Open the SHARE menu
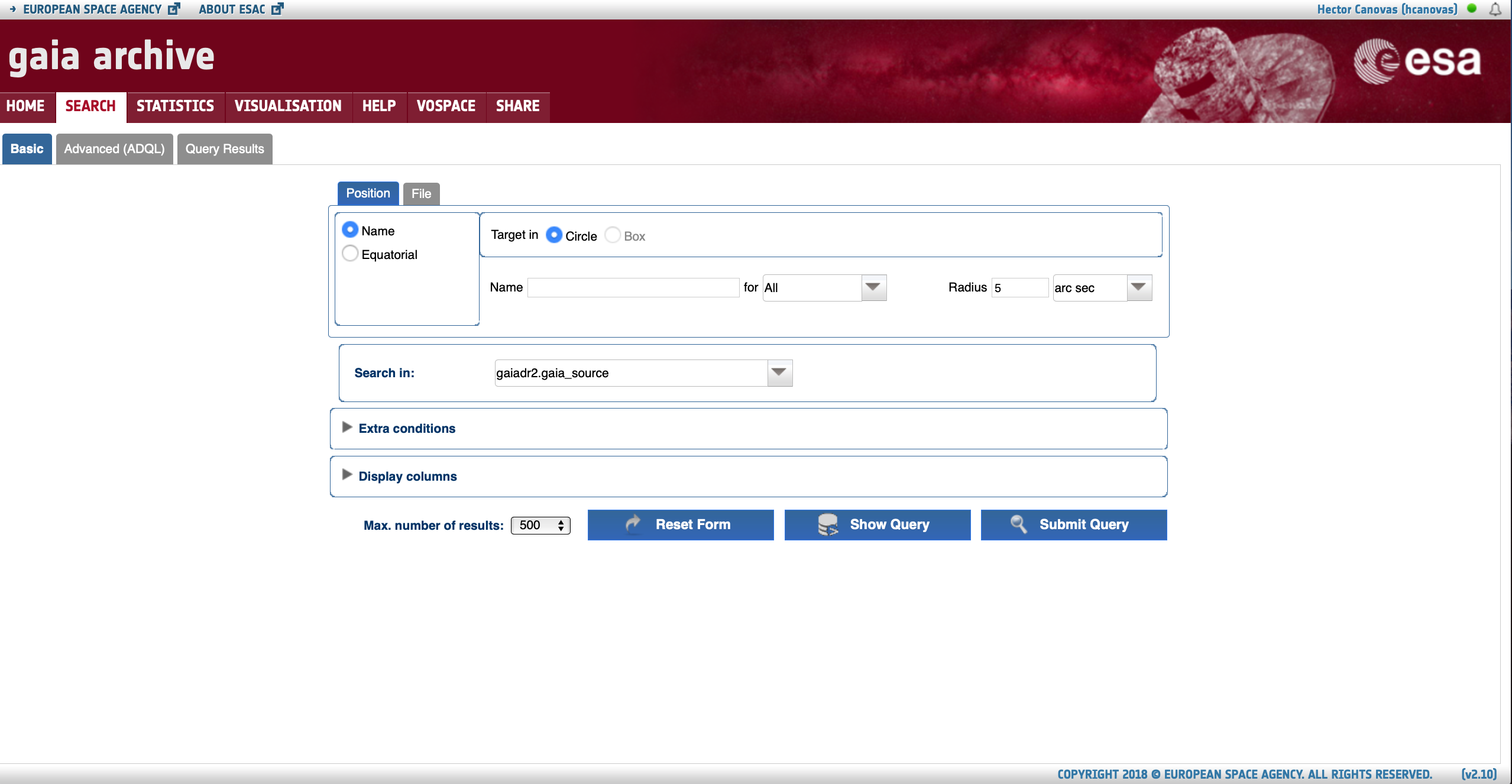 pyautogui.click(x=517, y=106)
